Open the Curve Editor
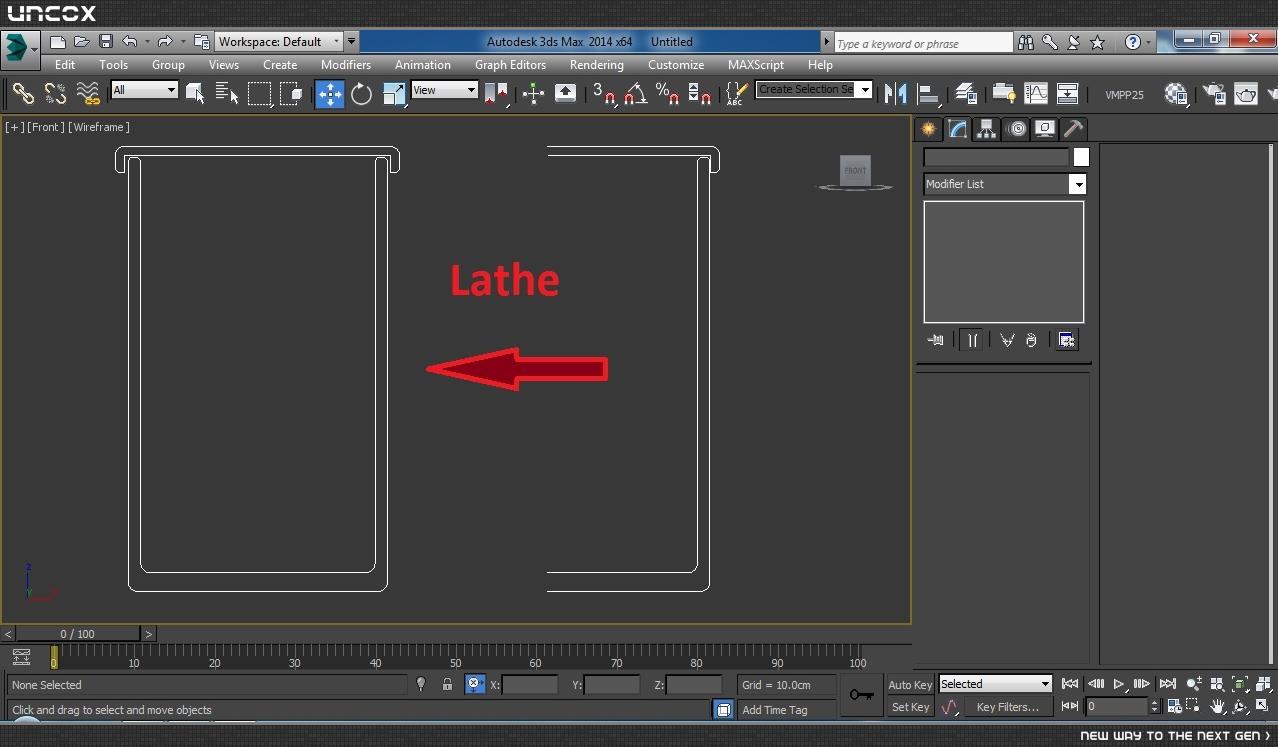Viewport: 1278px width, 747px height. 1036,94
